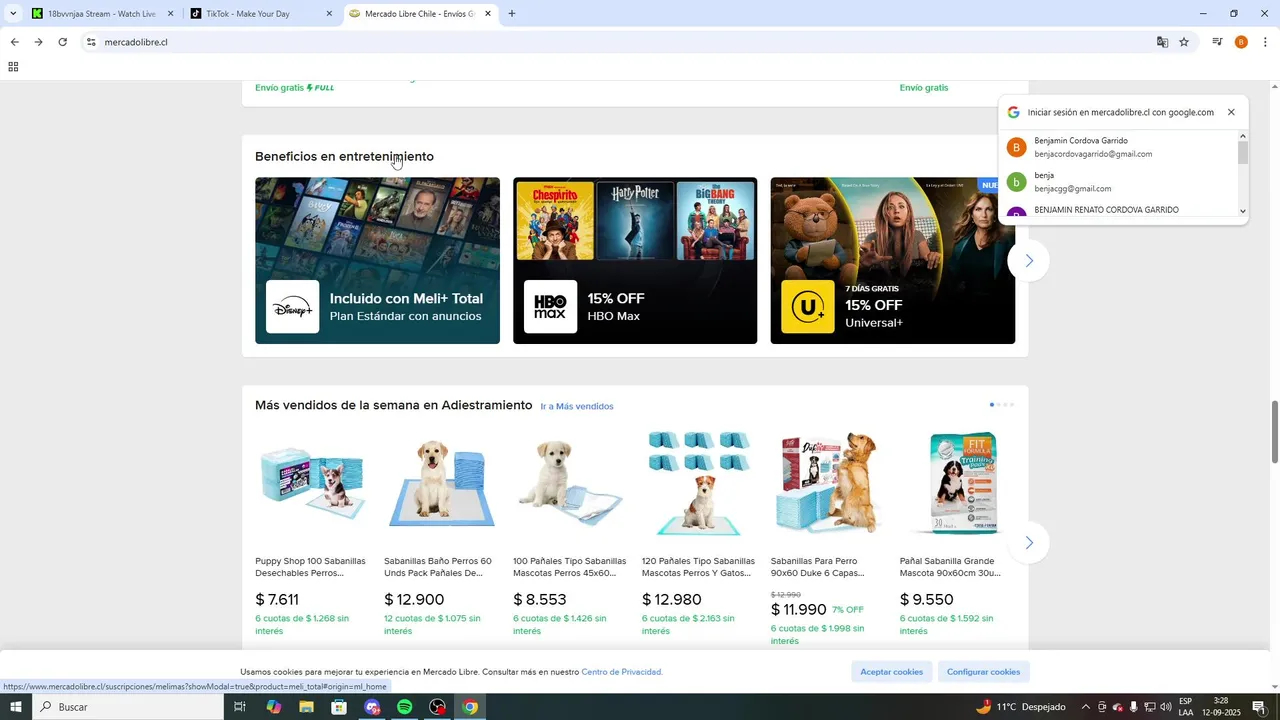1280x720 pixels.
Task: Click the Universal+ U logo
Action: pos(807,307)
